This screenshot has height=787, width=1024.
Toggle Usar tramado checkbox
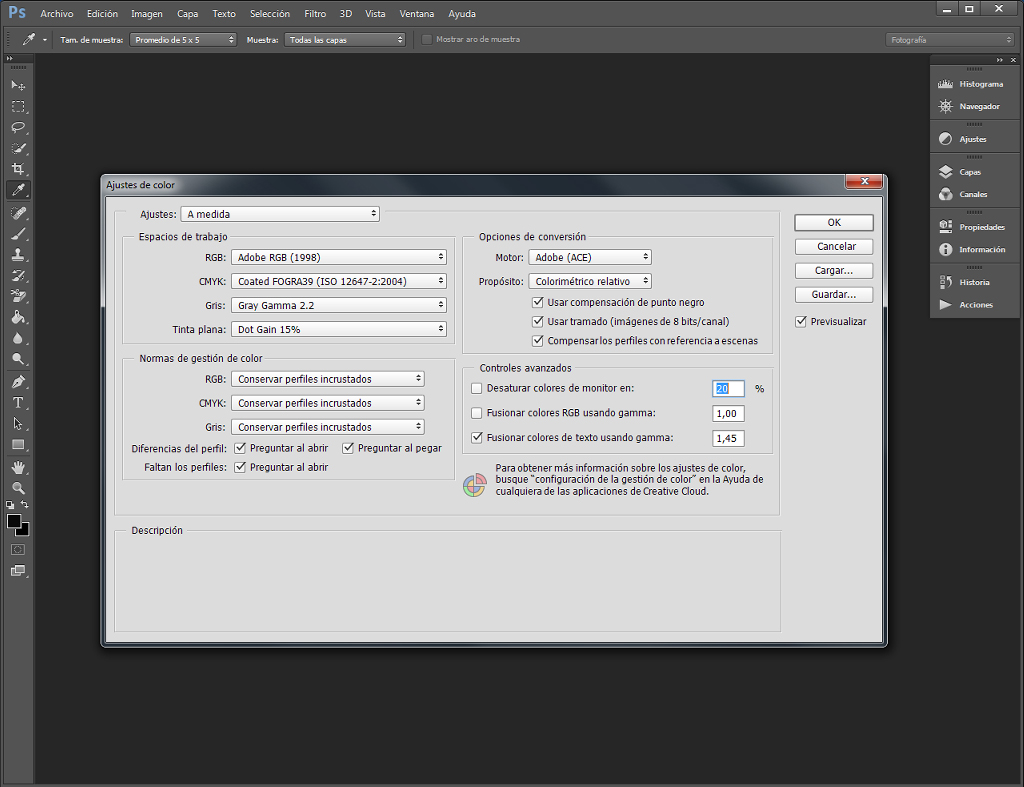tap(537, 321)
